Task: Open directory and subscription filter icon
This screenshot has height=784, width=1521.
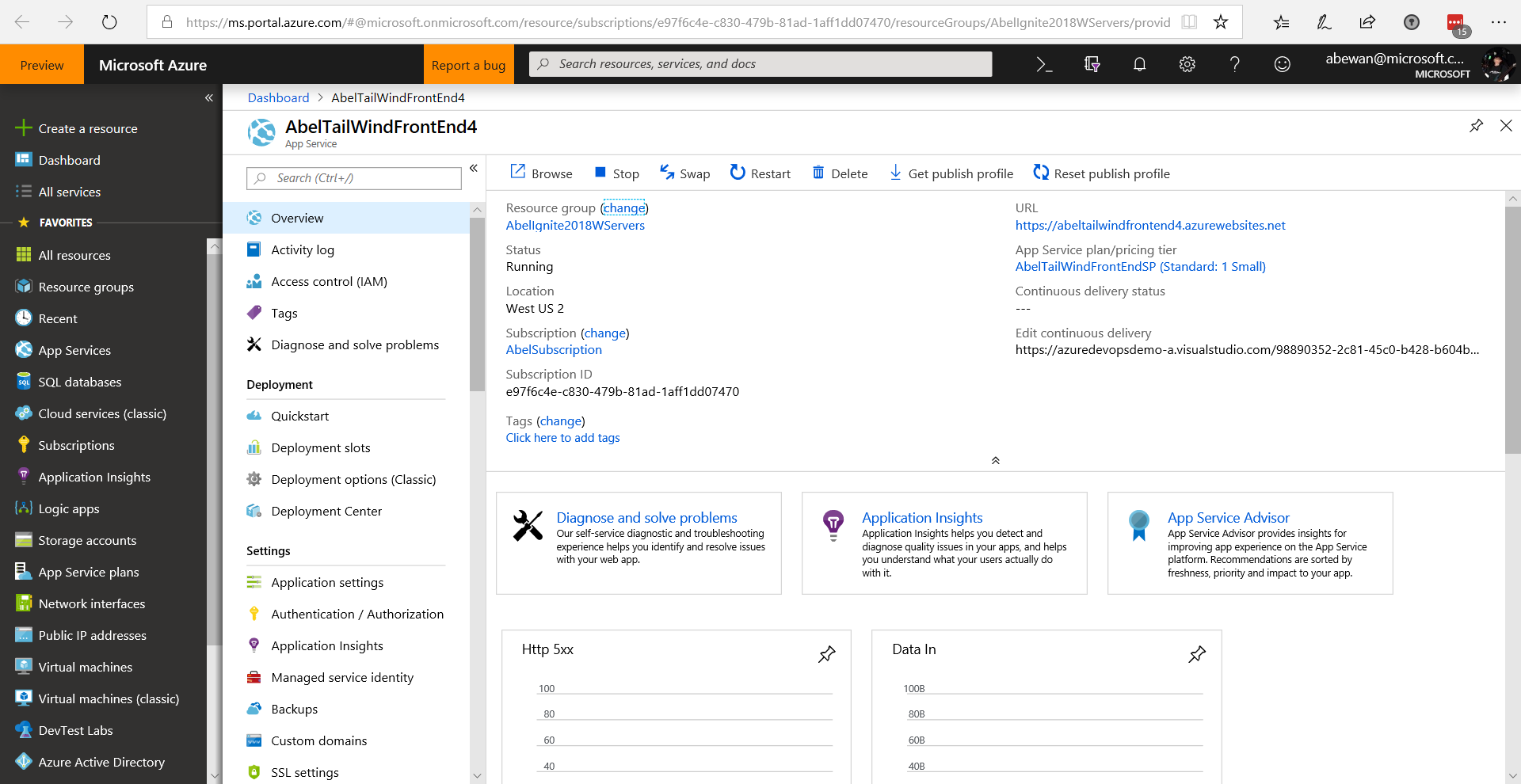Action: (x=1092, y=65)
